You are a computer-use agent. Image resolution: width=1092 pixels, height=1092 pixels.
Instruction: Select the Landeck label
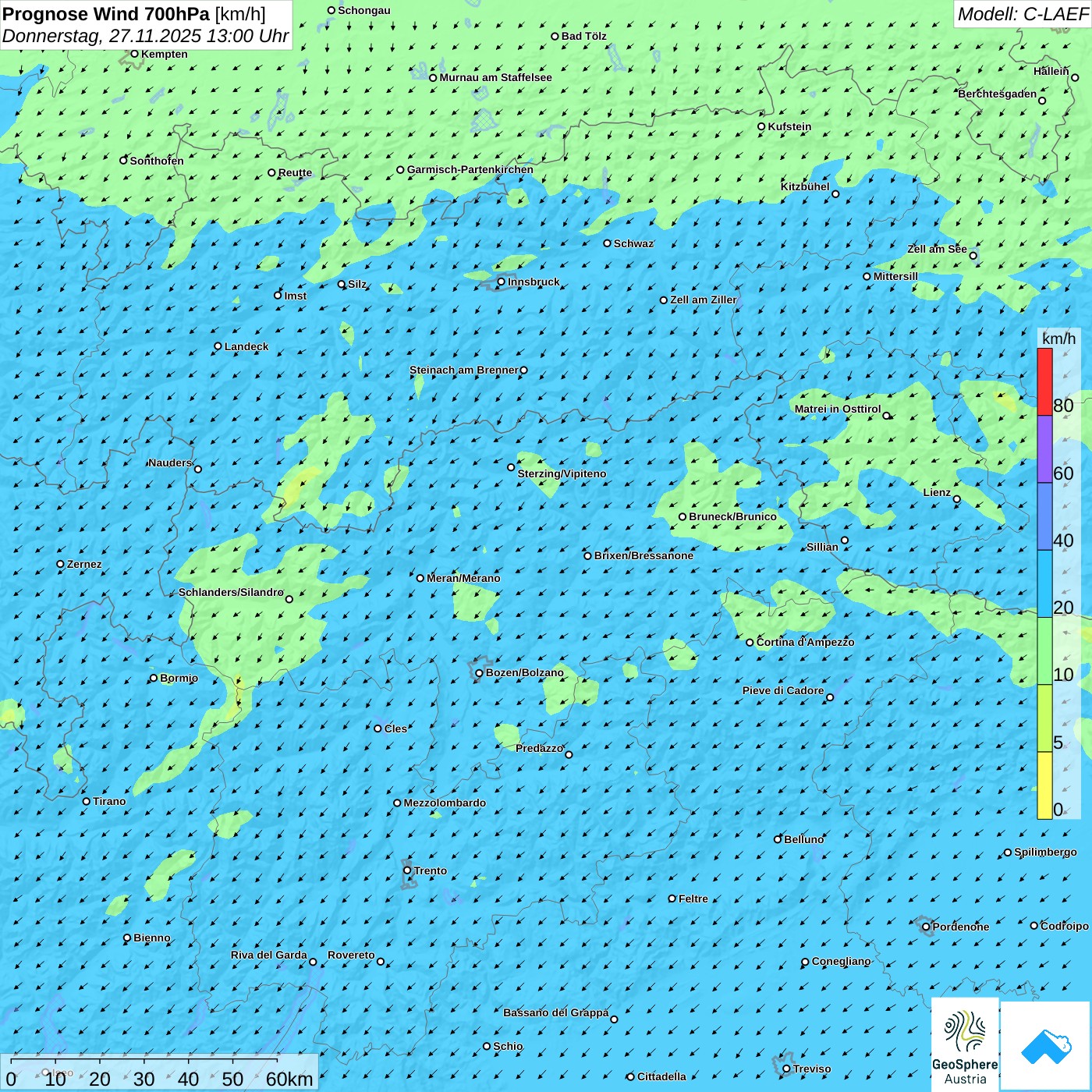tap(246, 346)
